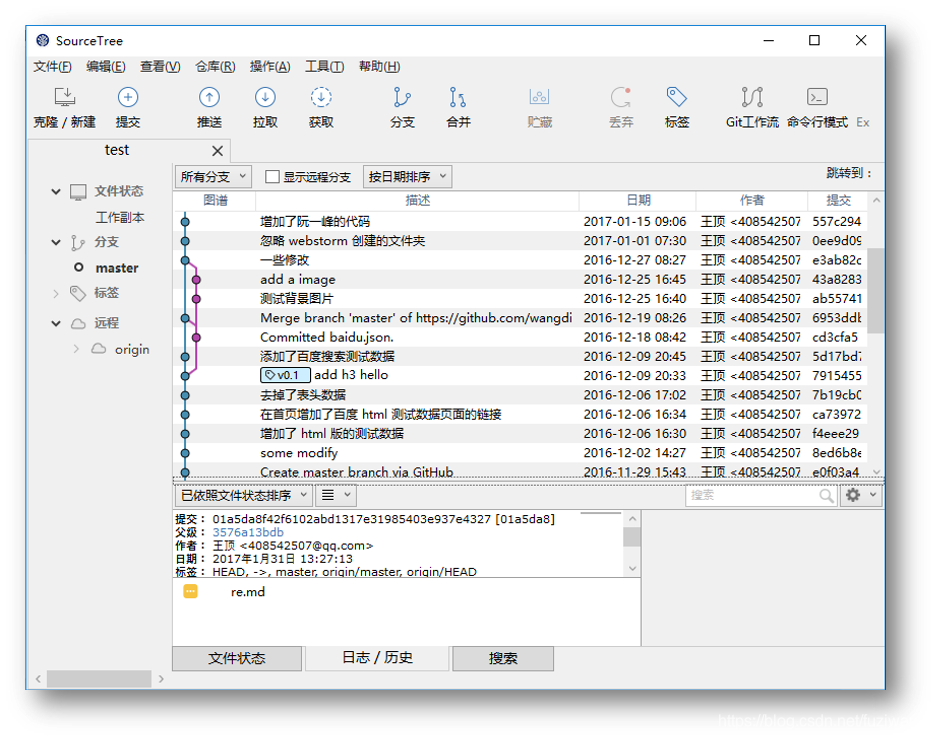Click the branch icon beside 分支 in the sidebar
936x740 pixels.
click(78, 242)
